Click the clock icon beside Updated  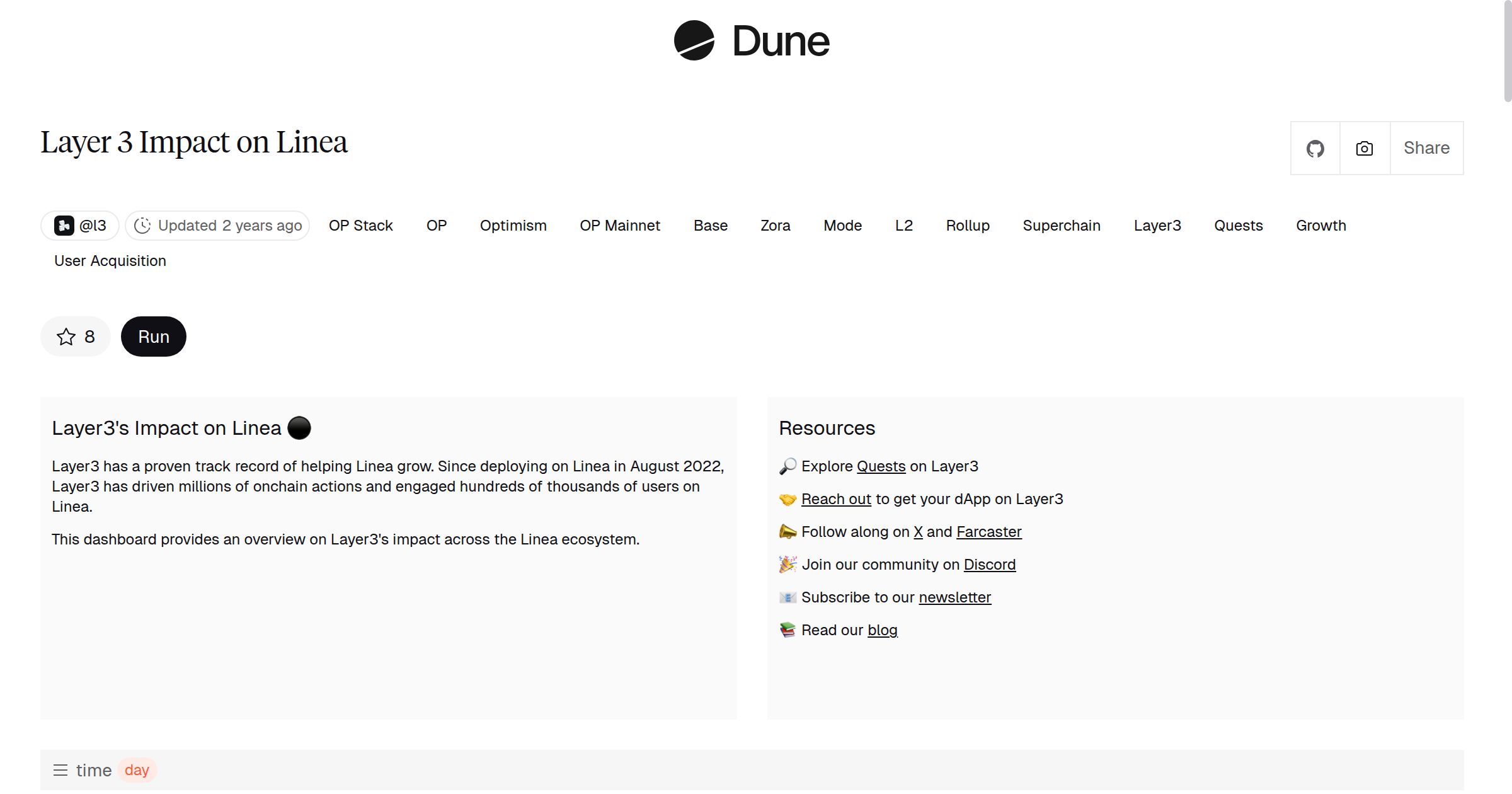142,226
